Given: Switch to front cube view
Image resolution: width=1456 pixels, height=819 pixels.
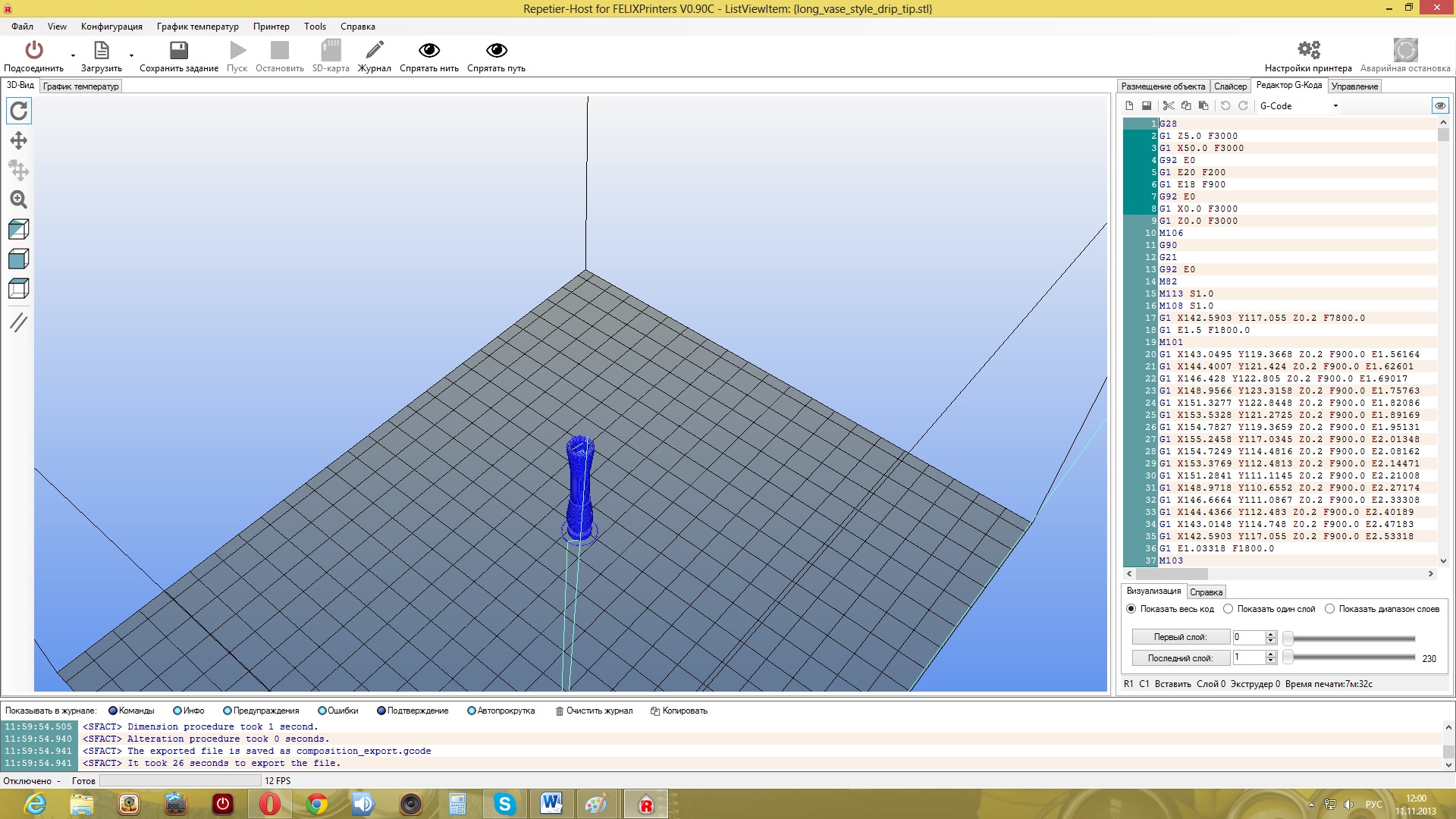Looking at the screenshot, I should click(x=19, y=229).
